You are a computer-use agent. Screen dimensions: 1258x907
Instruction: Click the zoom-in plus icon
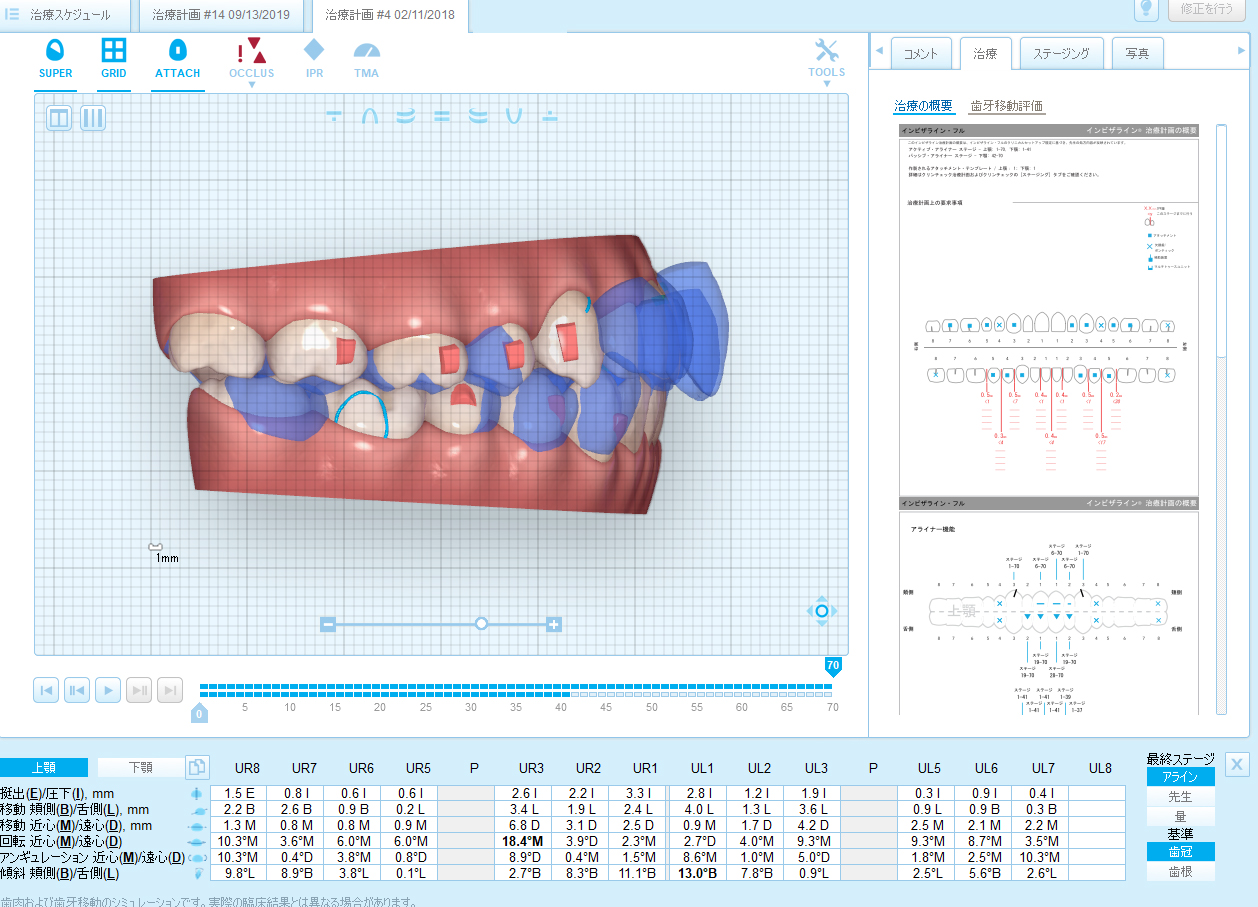coord(554,624)
